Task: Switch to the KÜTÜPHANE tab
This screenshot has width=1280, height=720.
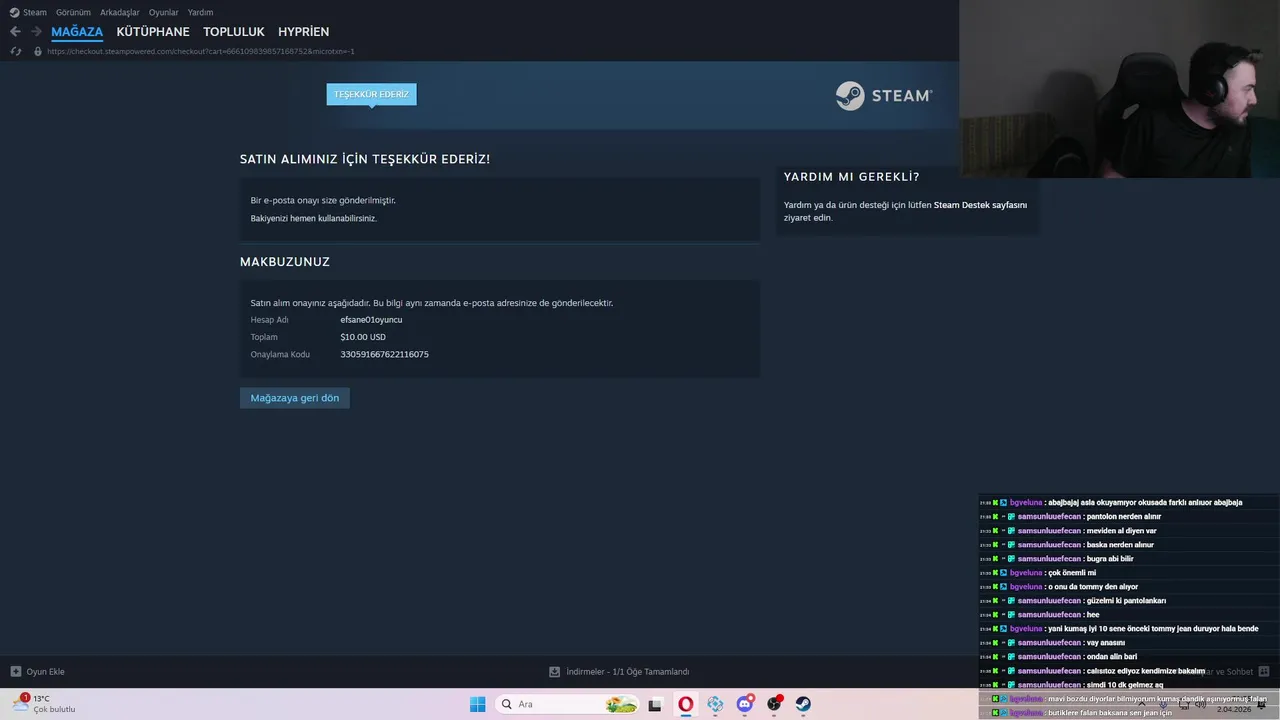Action: [153, 32]
